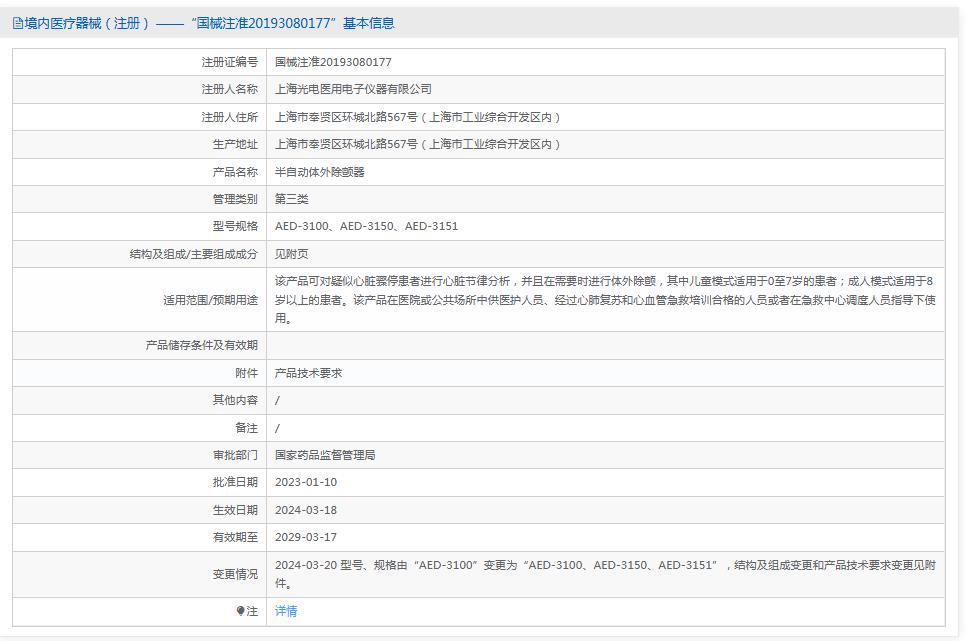Screen dimensions: 966x641
Task: Click the 适用范围/预期用途 row label
Action: 211,300
